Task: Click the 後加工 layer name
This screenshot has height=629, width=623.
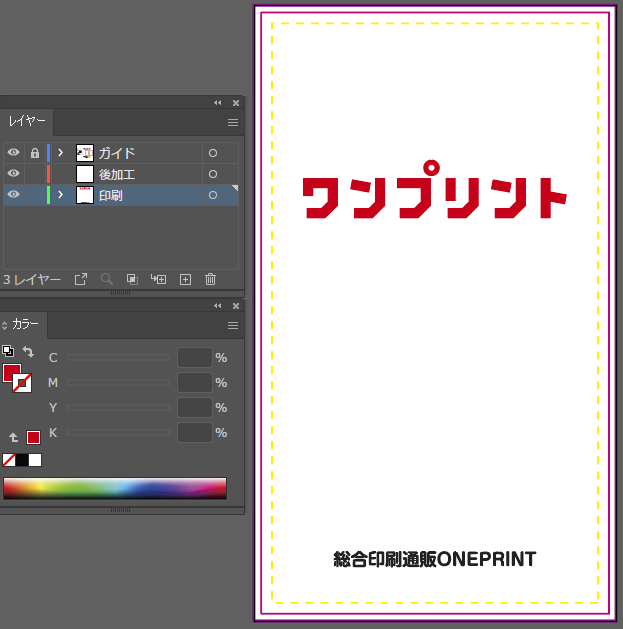Action: (x=117, y=174)
